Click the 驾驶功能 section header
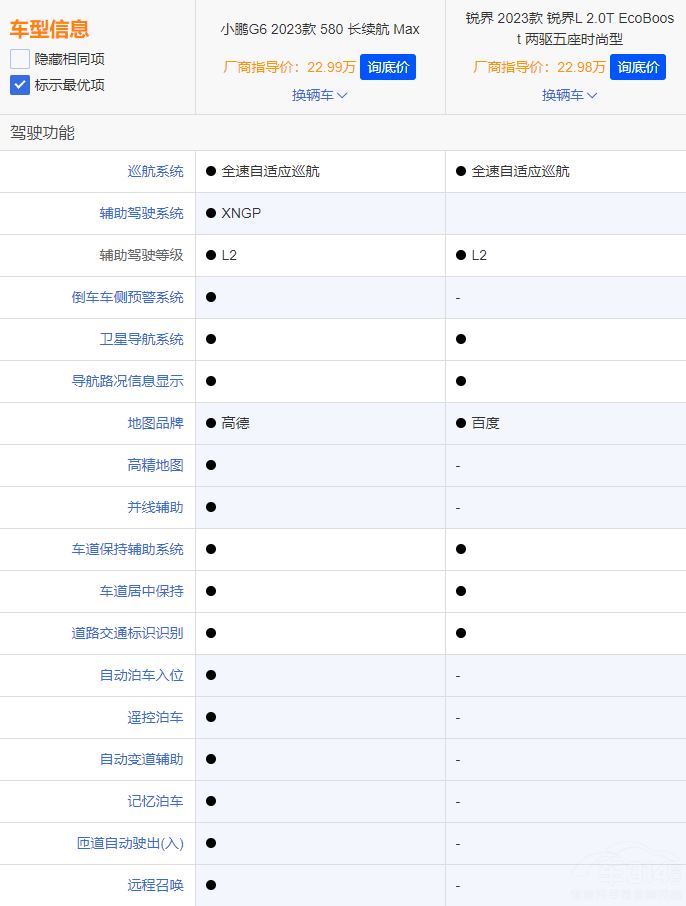This screenshot has width=686, height=906. coord(42,132)
